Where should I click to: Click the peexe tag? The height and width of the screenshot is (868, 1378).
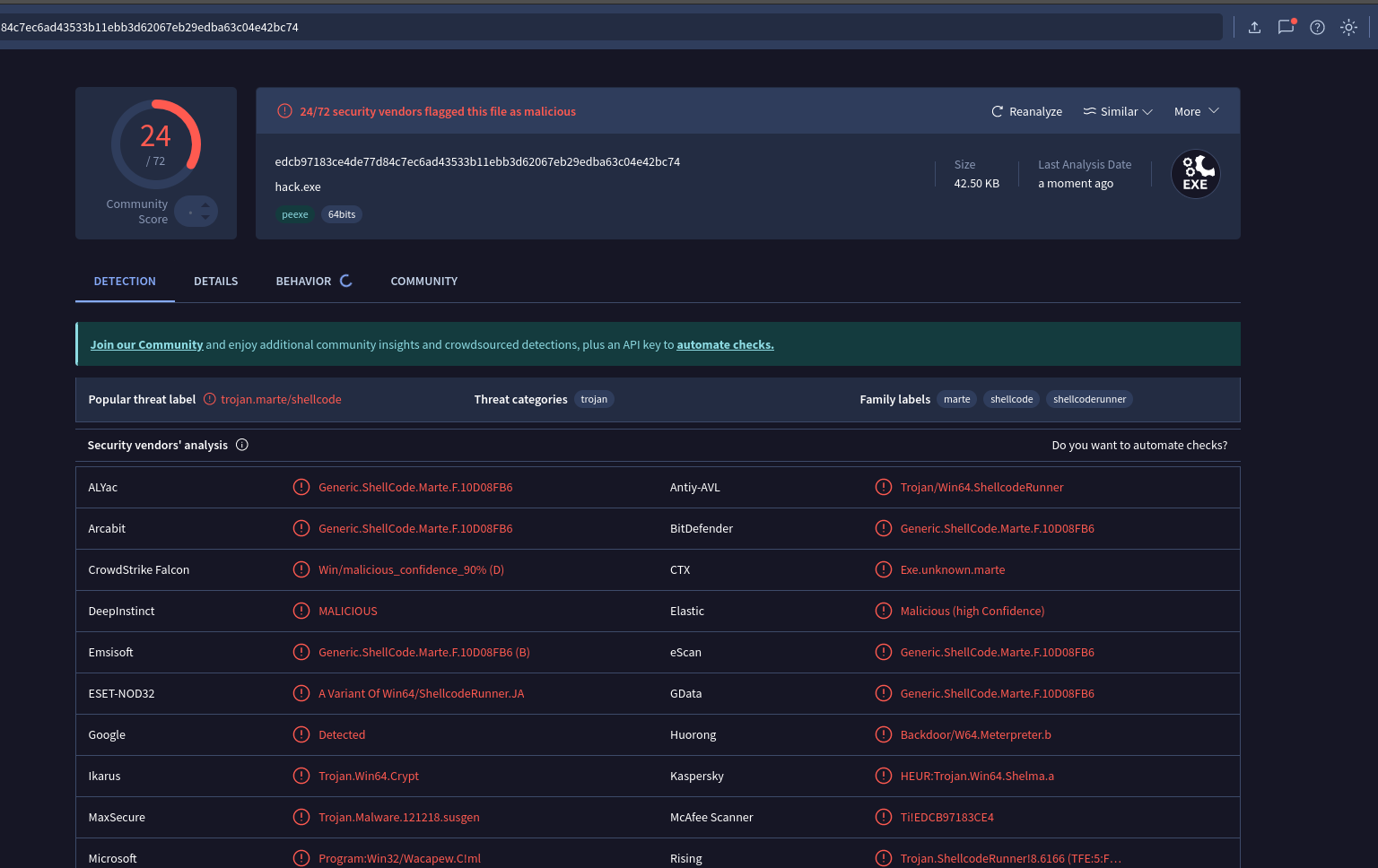click(x=294, y=214)
